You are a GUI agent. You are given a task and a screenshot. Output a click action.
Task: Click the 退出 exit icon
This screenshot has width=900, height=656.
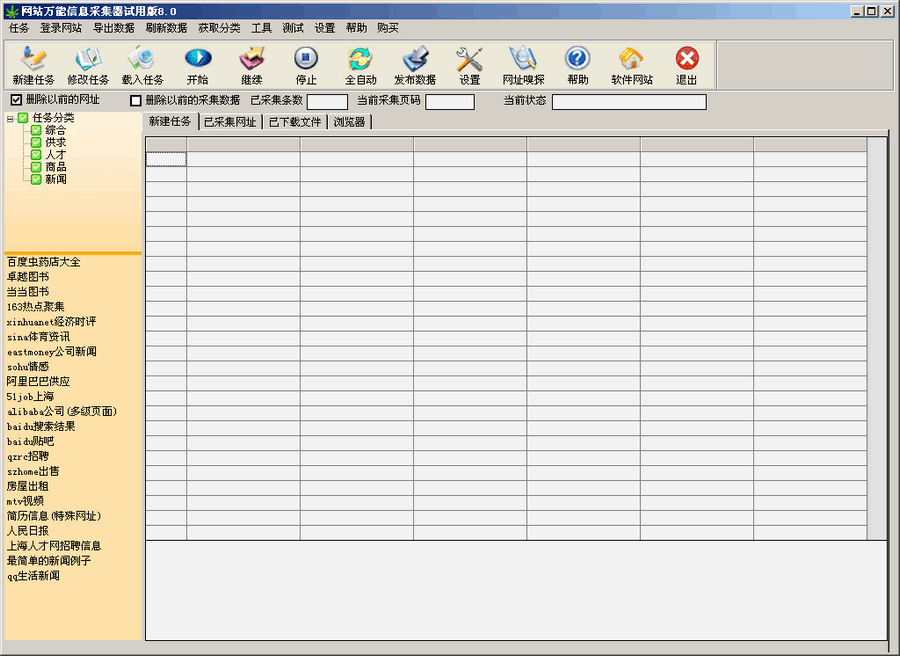pyautogui.click(x=686, y=59)
